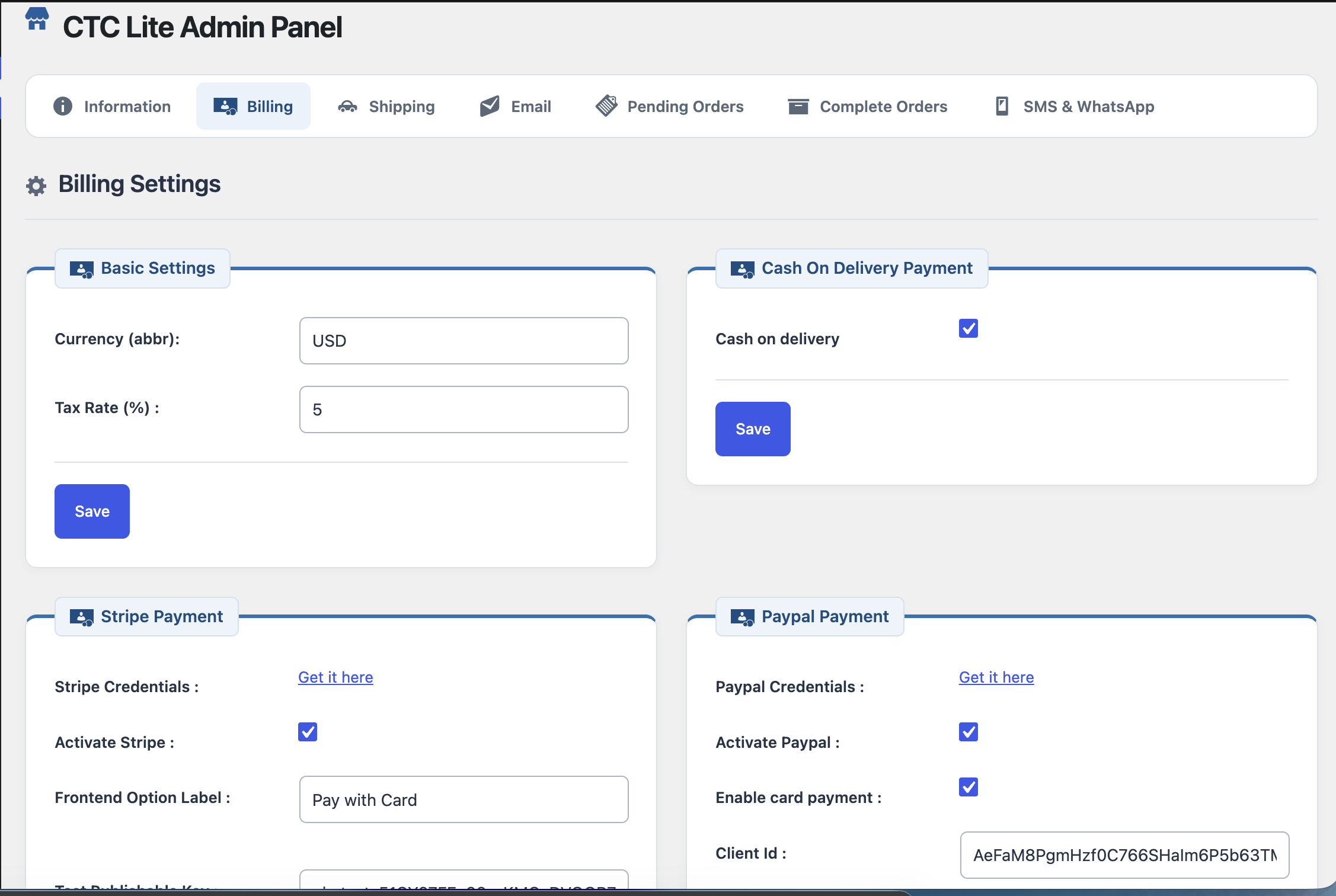This screenshot has width=1336, height=896.
Task: Uncheck the Cash on delivery checkbox
Action: coord(969,328)
